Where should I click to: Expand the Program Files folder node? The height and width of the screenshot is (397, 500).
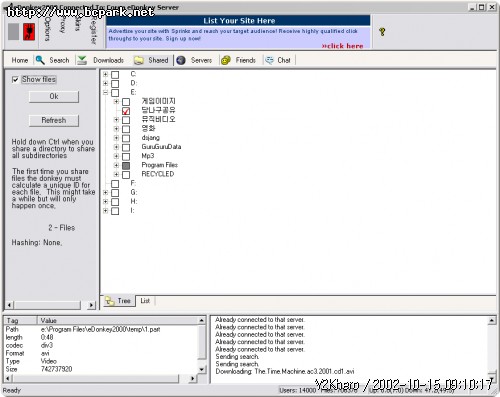pyautogui.click(x=116, y=165)
